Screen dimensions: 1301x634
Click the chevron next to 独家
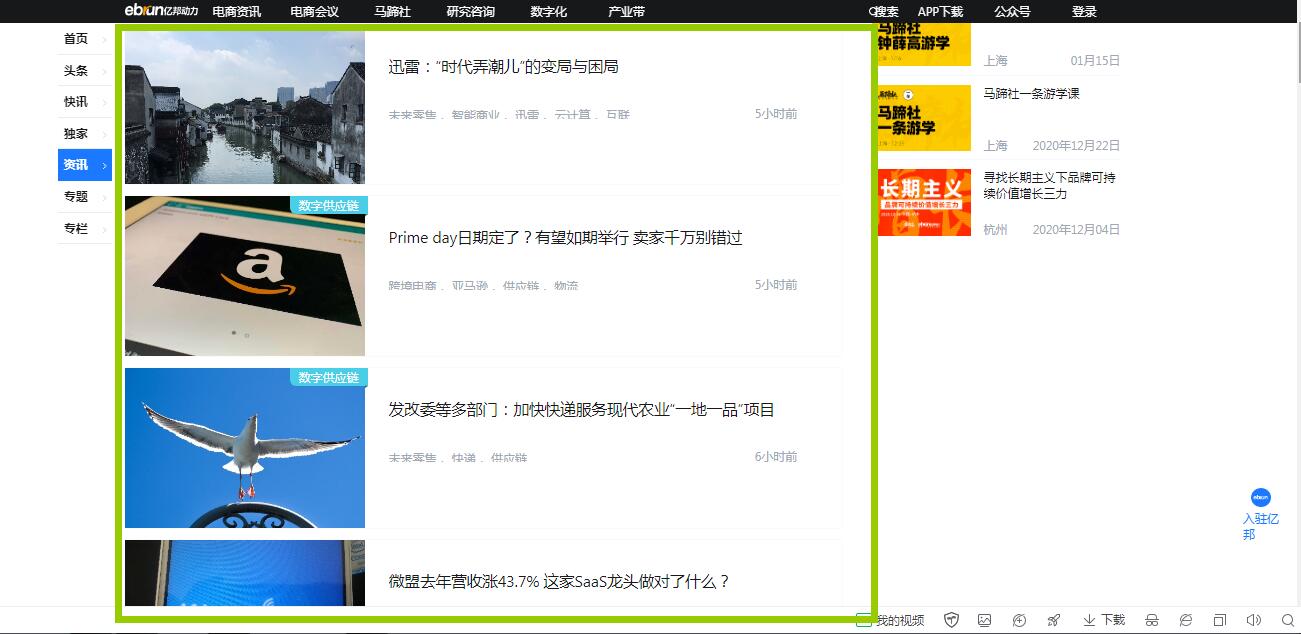104,135
